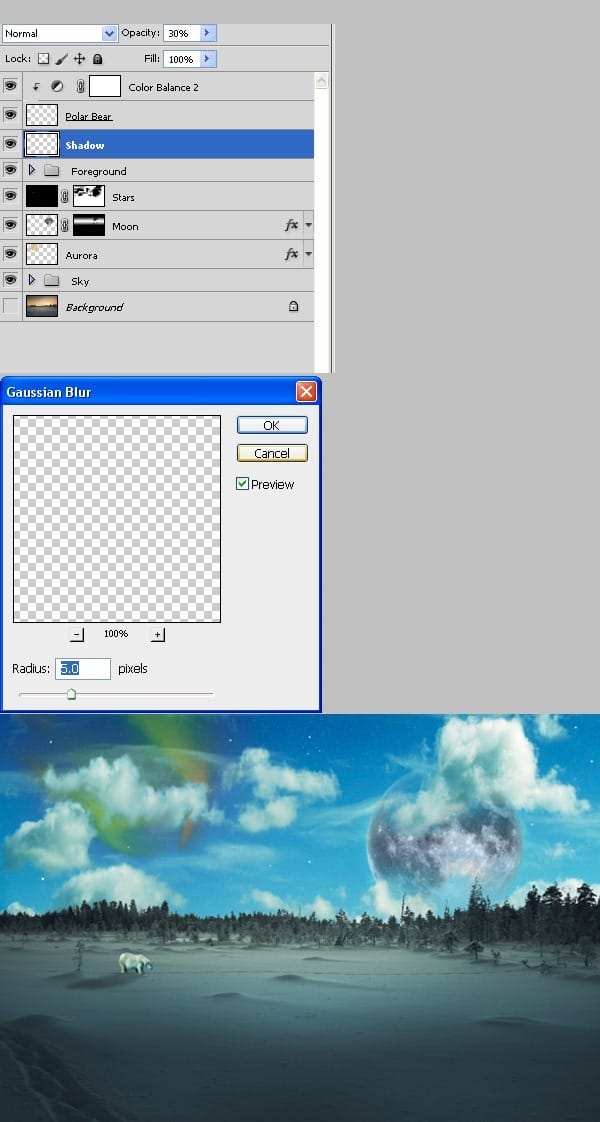Click the Gaussian Blur preview area

click(x=117, y=519)
